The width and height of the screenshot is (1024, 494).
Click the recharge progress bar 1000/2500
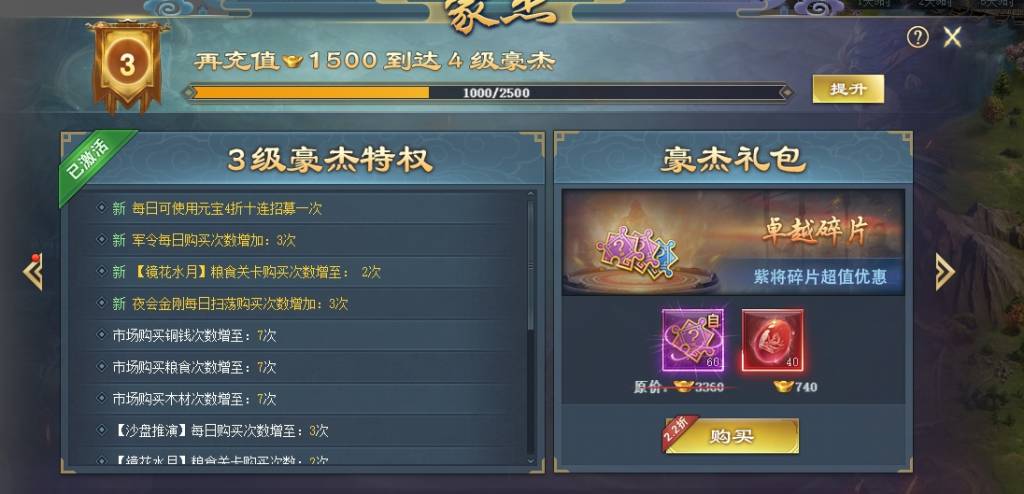click(x=487, y=92)
